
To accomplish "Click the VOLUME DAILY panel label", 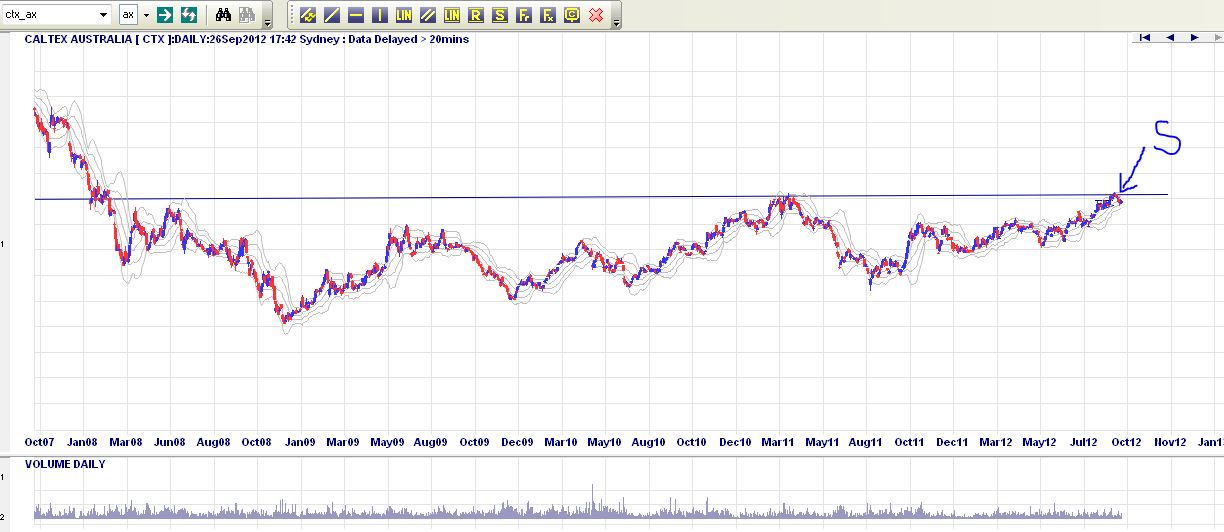I will [x=65, y=464].
